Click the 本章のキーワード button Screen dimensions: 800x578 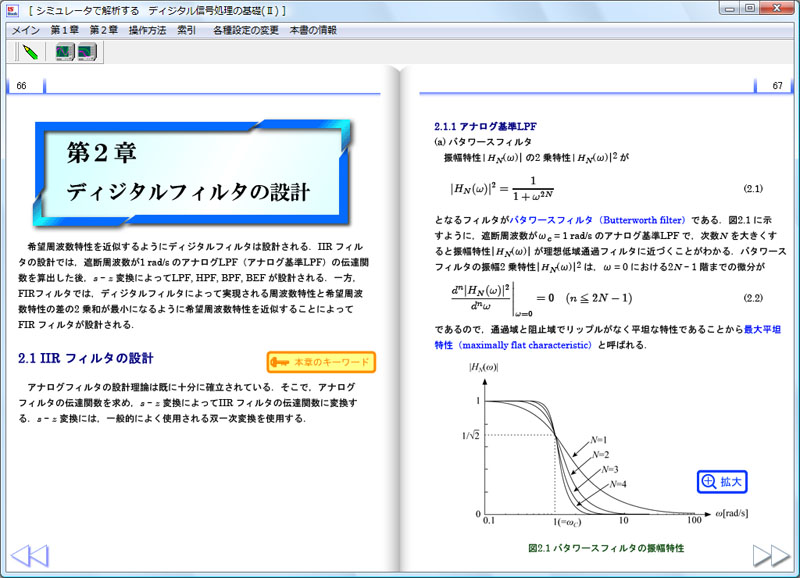coord(321,362)
